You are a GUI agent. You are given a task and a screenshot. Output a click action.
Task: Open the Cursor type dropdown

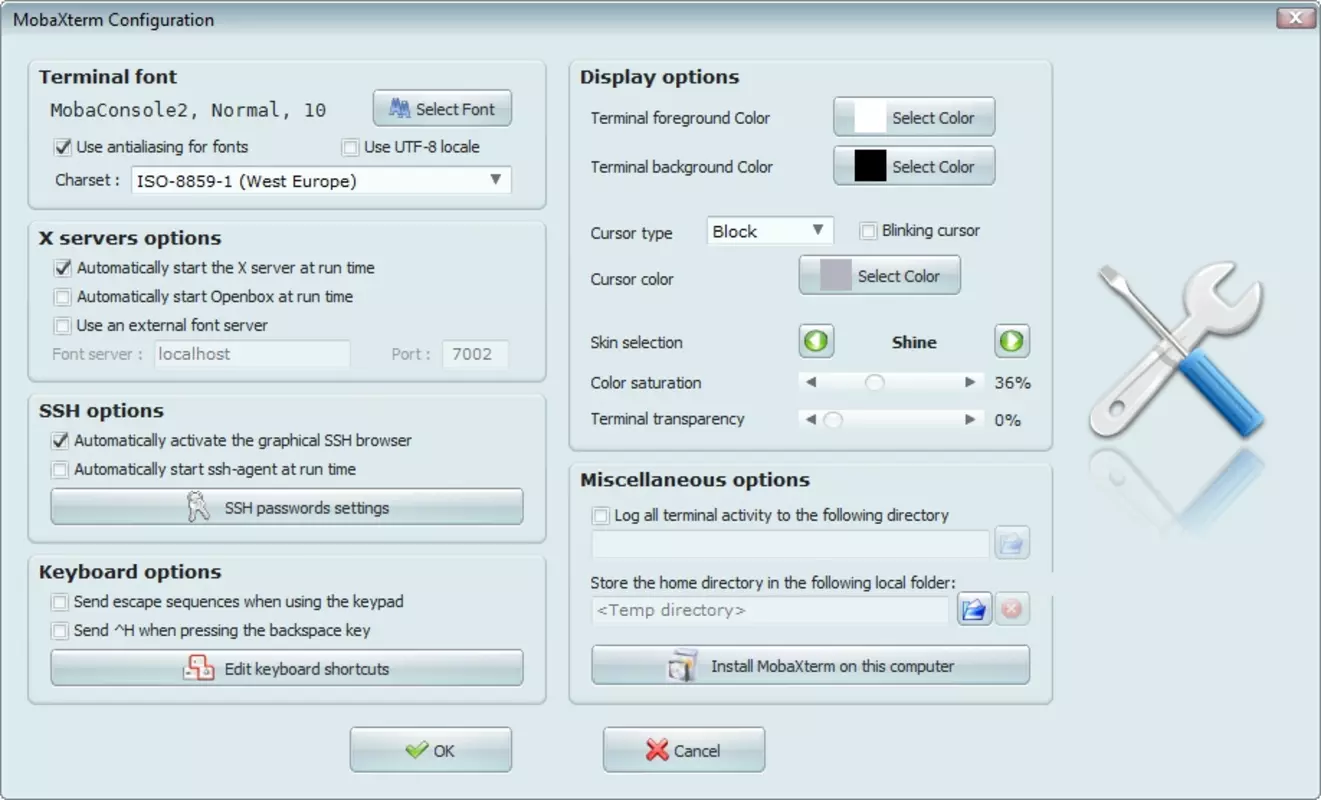tap(770, 231)
